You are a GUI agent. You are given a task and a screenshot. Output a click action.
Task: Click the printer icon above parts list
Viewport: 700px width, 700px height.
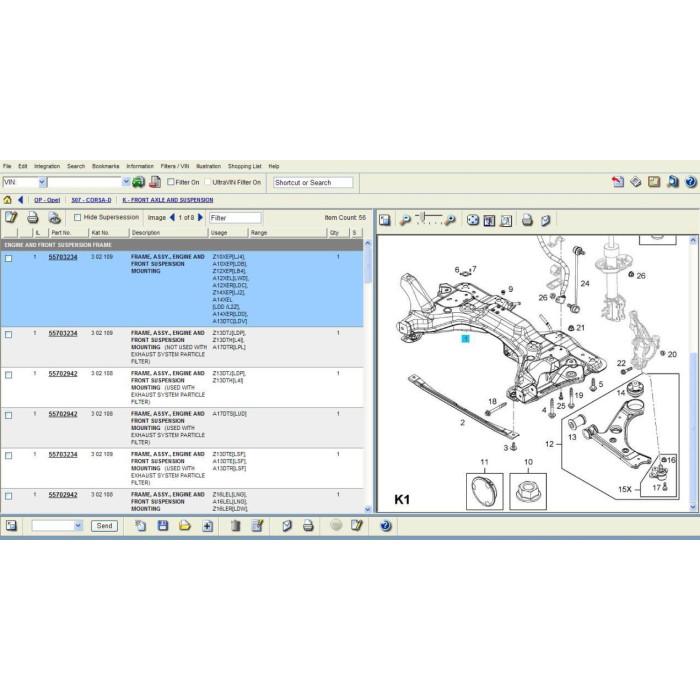click(33, 217)
